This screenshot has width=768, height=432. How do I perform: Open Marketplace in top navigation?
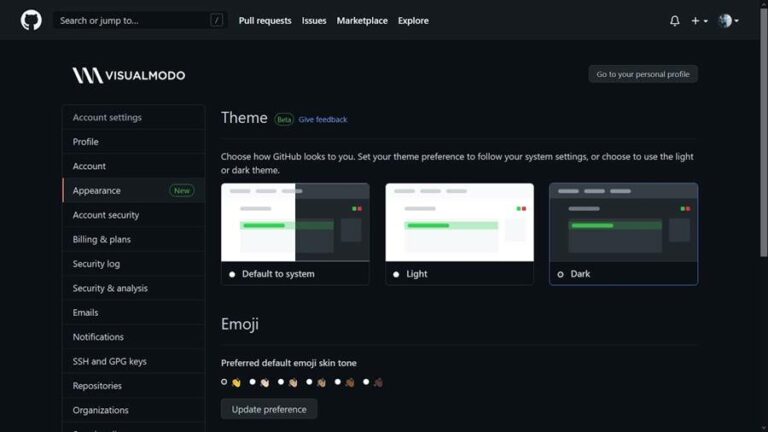362,21
